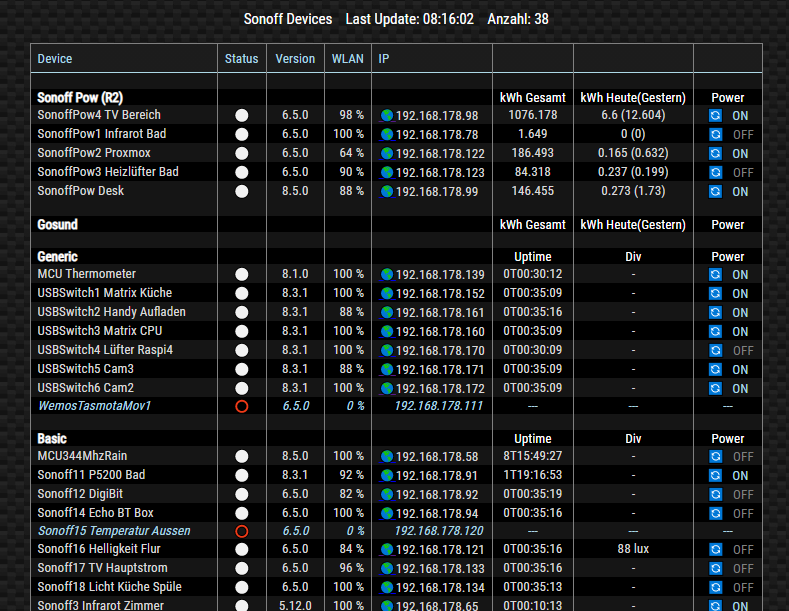Viewport: 789px width, 611px height.
Task: Click refresh icon for SonoffPow4 TV Bereich
Action: [716, 116]
